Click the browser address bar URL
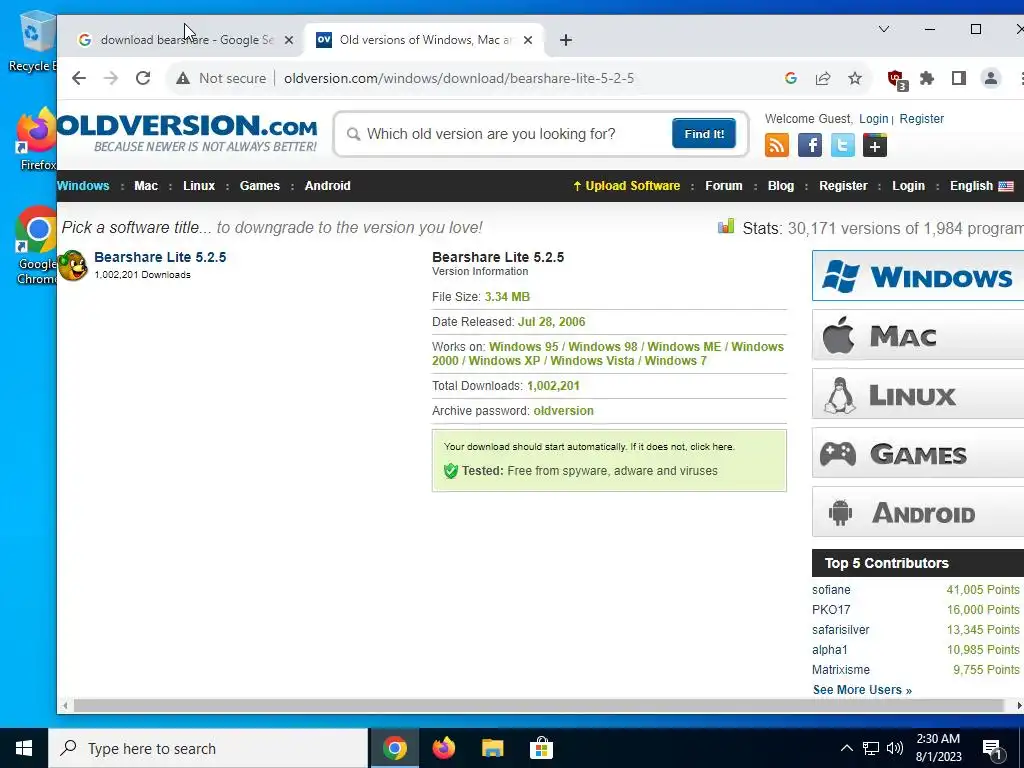Image resolution: width=1024 pixels, height=768 pixels. [459, 78]
